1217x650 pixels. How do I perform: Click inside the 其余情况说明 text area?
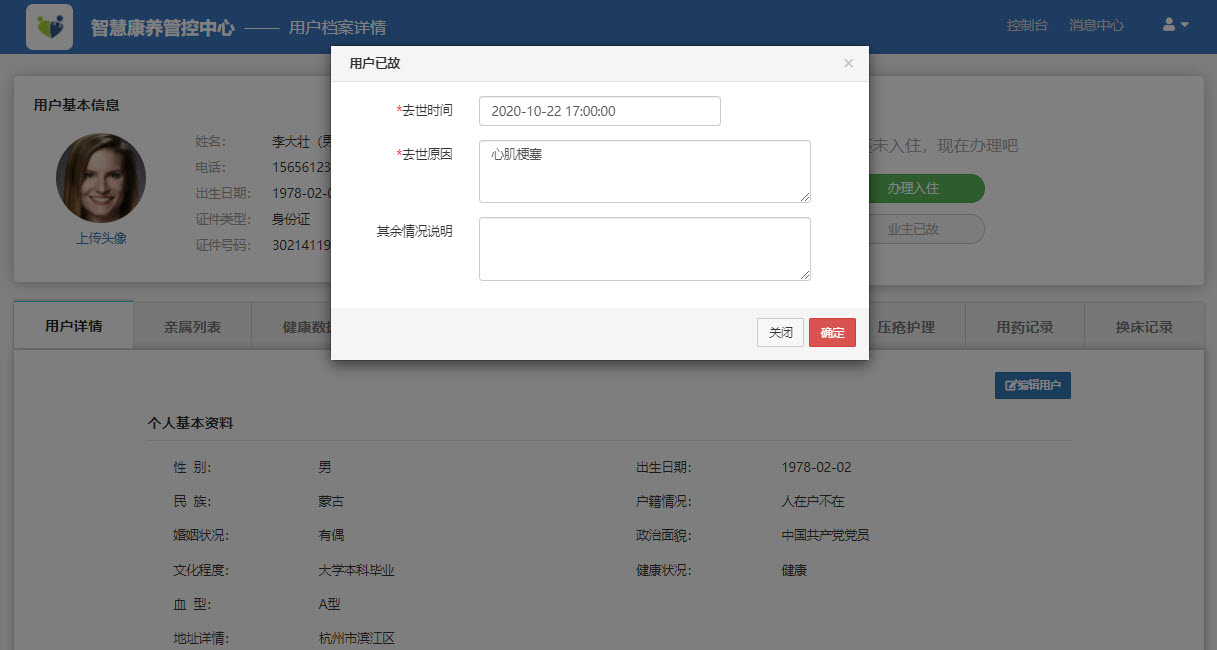click(644, 248)
